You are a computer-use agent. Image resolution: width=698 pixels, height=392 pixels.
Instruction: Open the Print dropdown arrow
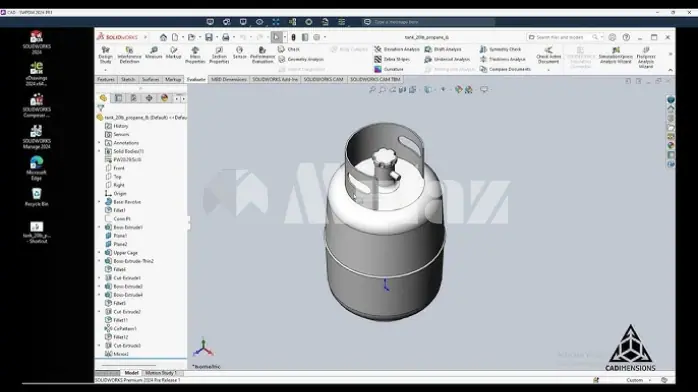pos(234,37)
